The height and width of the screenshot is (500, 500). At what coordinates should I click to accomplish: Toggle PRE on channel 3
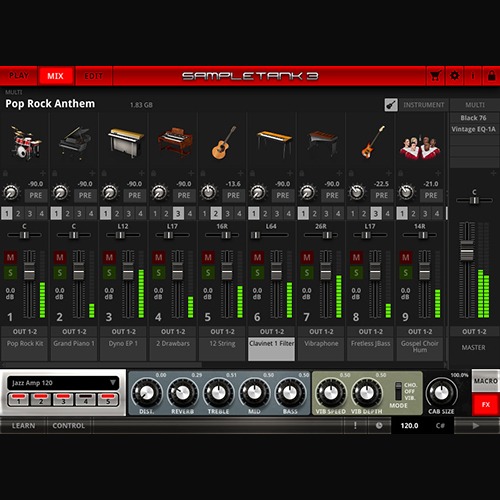tap(135, 195)
